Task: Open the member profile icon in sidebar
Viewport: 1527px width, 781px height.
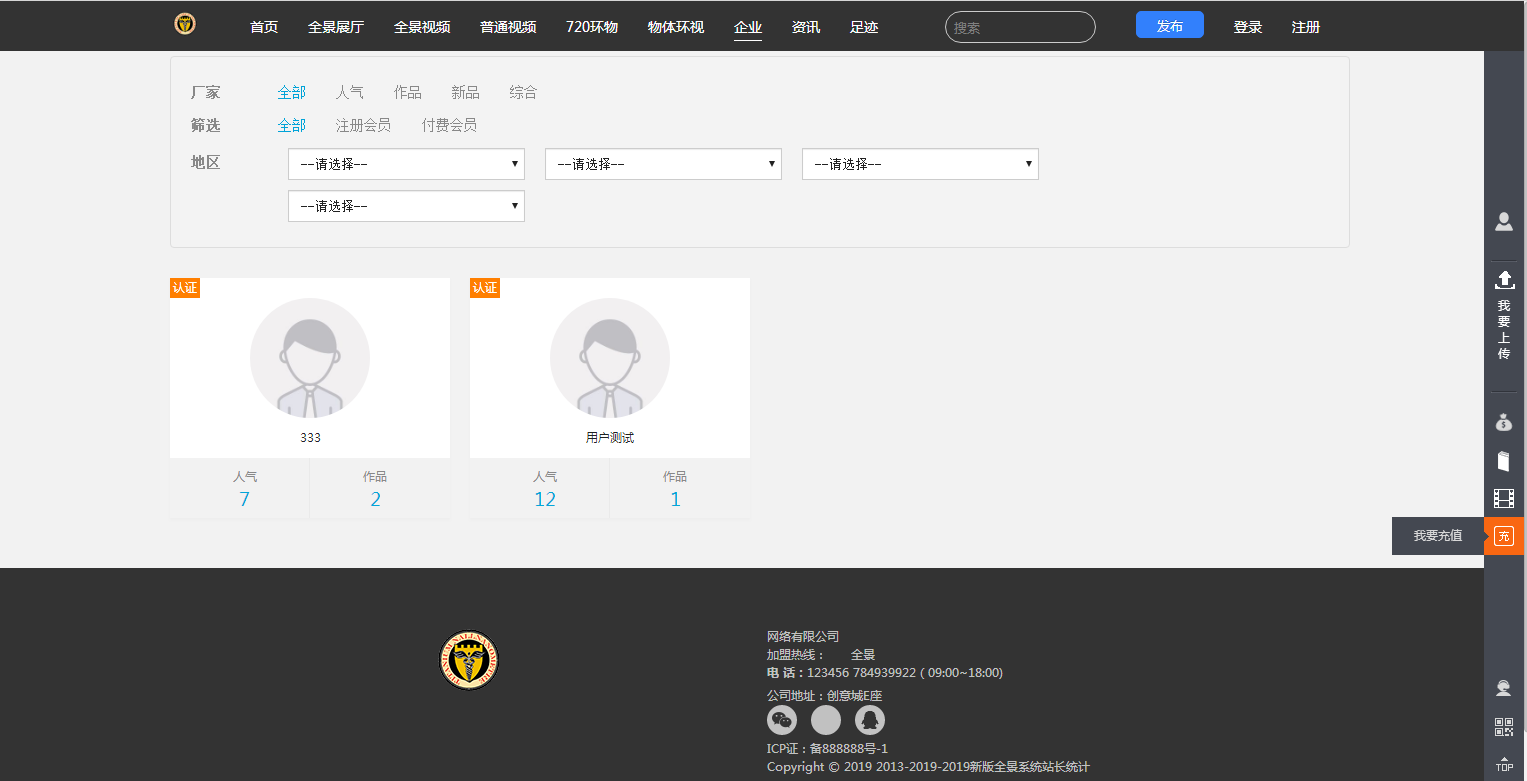Action: point(1504,222)
